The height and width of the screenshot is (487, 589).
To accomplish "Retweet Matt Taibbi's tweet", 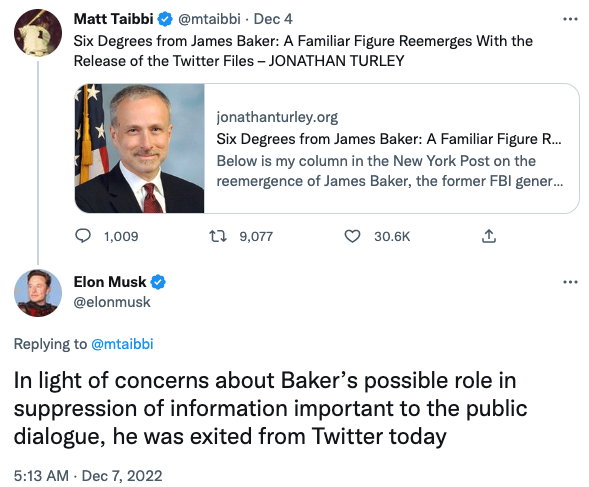I will coord(217,236).
